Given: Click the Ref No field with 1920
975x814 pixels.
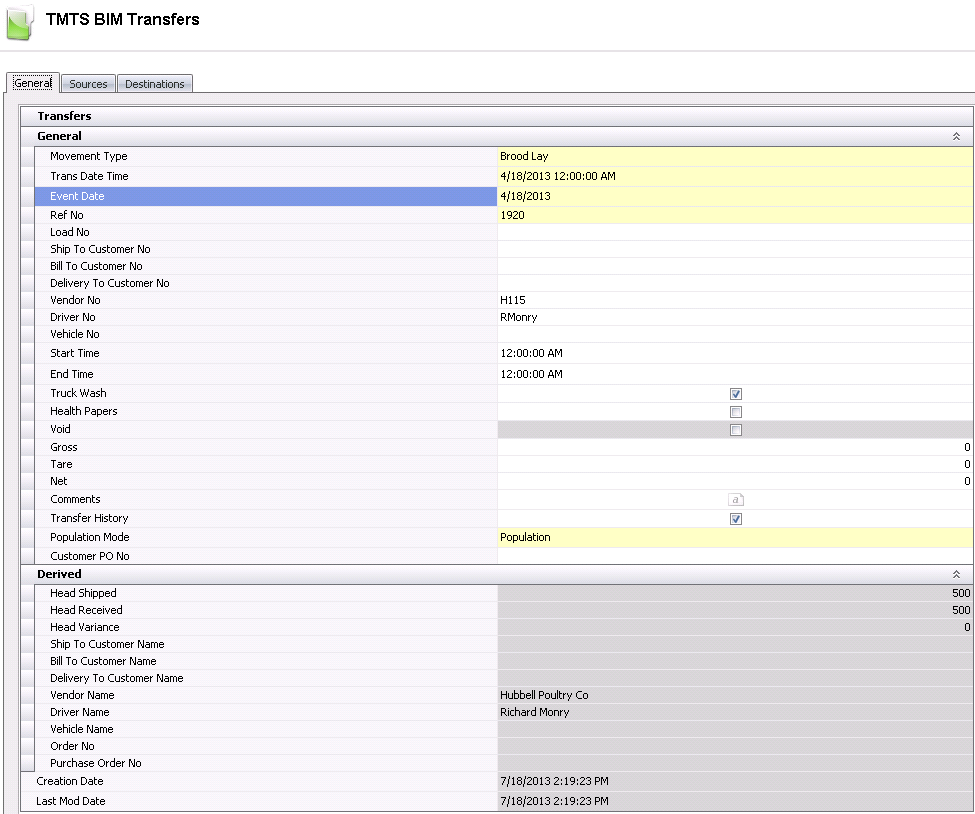Looking at the screenshot, I should coord(734,215).
